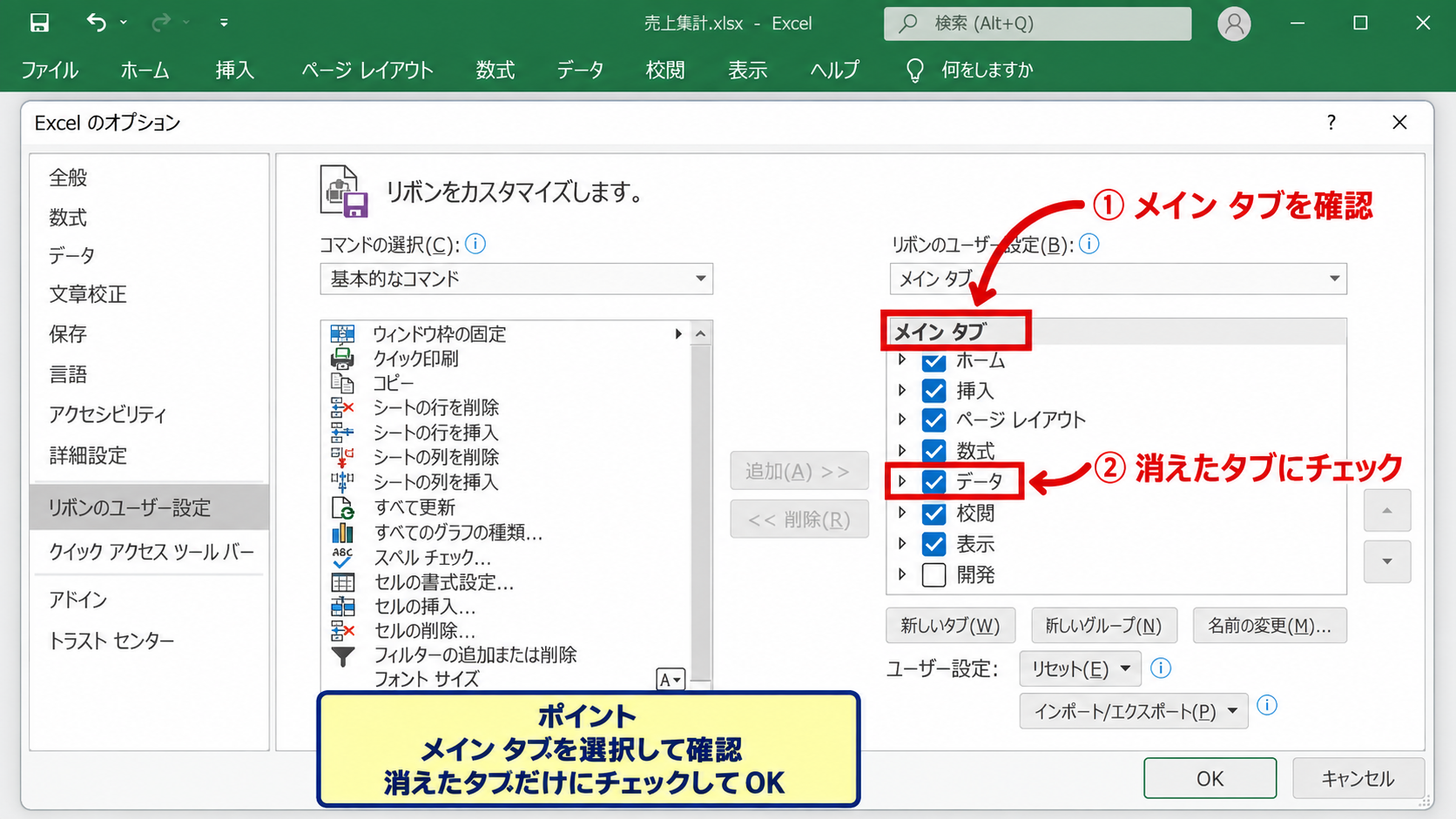
Task: Click the info icon beside コマンドの選択
Action: pos(475,244)
